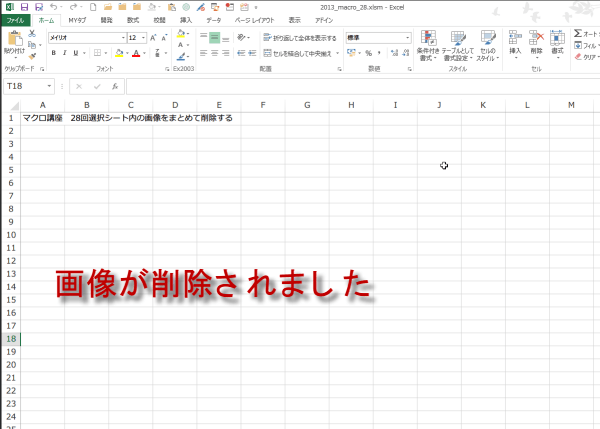
Task: Click the Borders grid icon
Action: click(x=98, y=53)
